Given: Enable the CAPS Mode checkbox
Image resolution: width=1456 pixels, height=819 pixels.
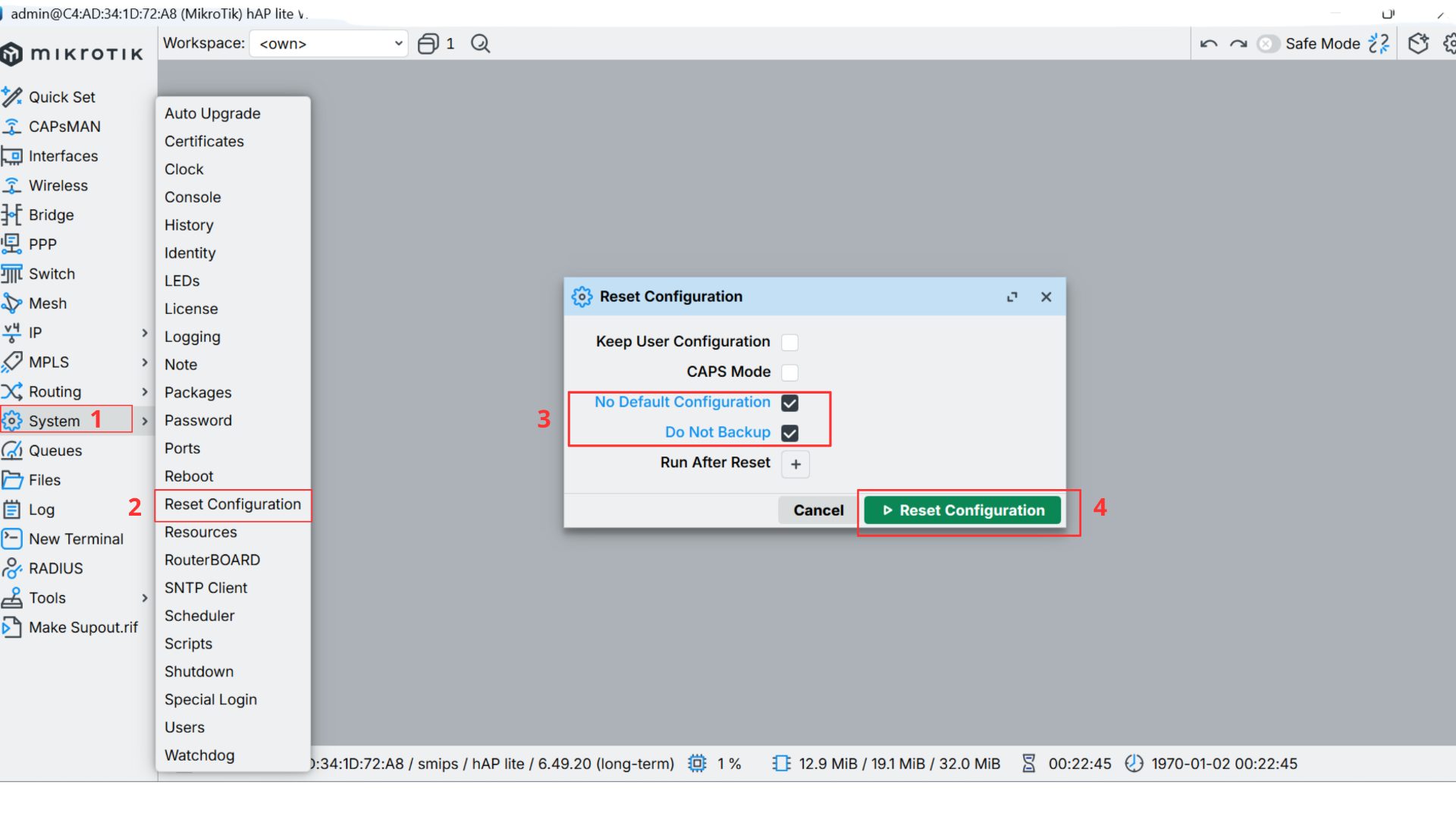Looking at the screenshot, I should tap(789, 372).
